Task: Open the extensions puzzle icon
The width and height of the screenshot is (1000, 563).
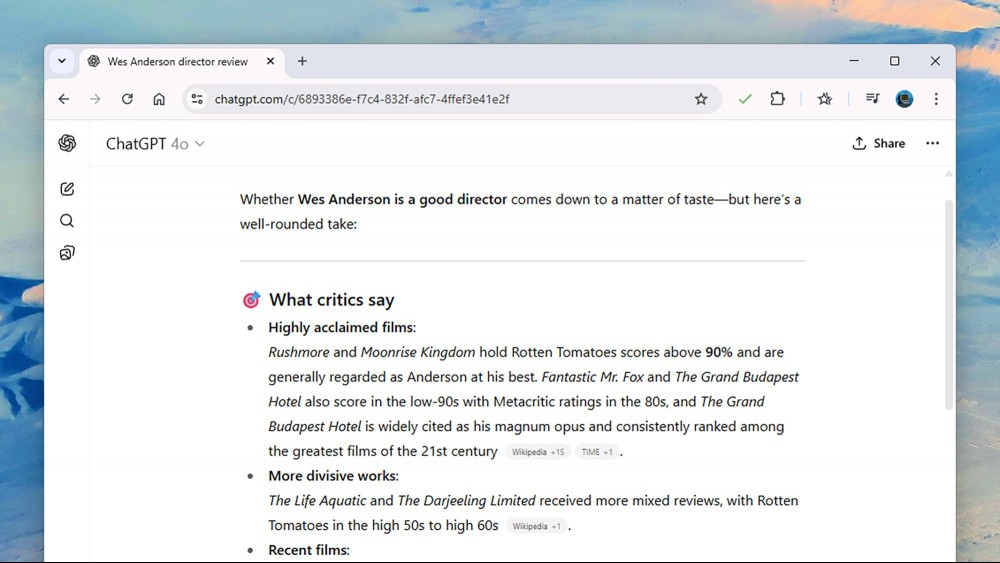Action: click(x=777, y=99)
